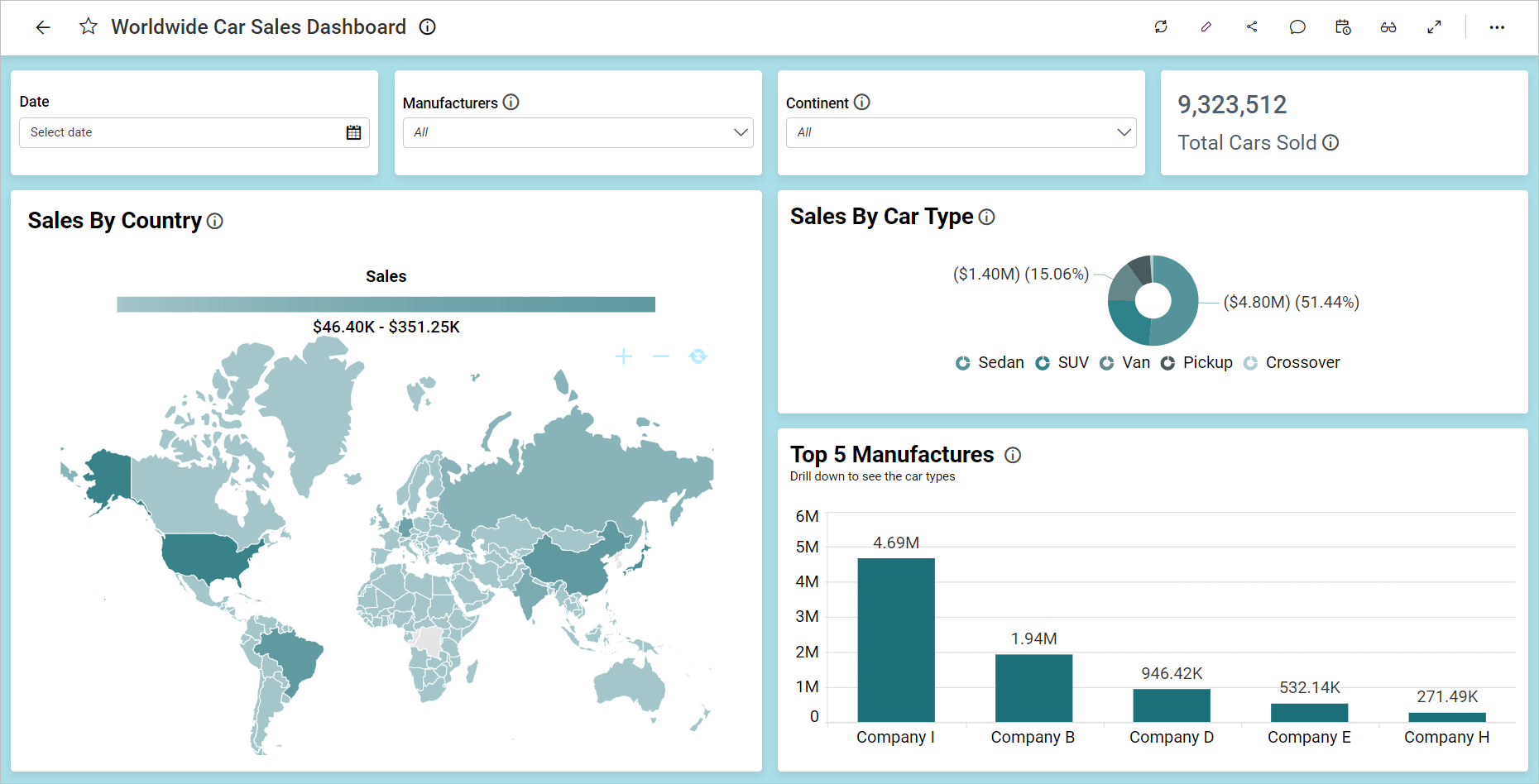This screenshot has width=1539, height=784.
Task: Expand the dashboard to fullscreen
Action: click(1435, 26)
